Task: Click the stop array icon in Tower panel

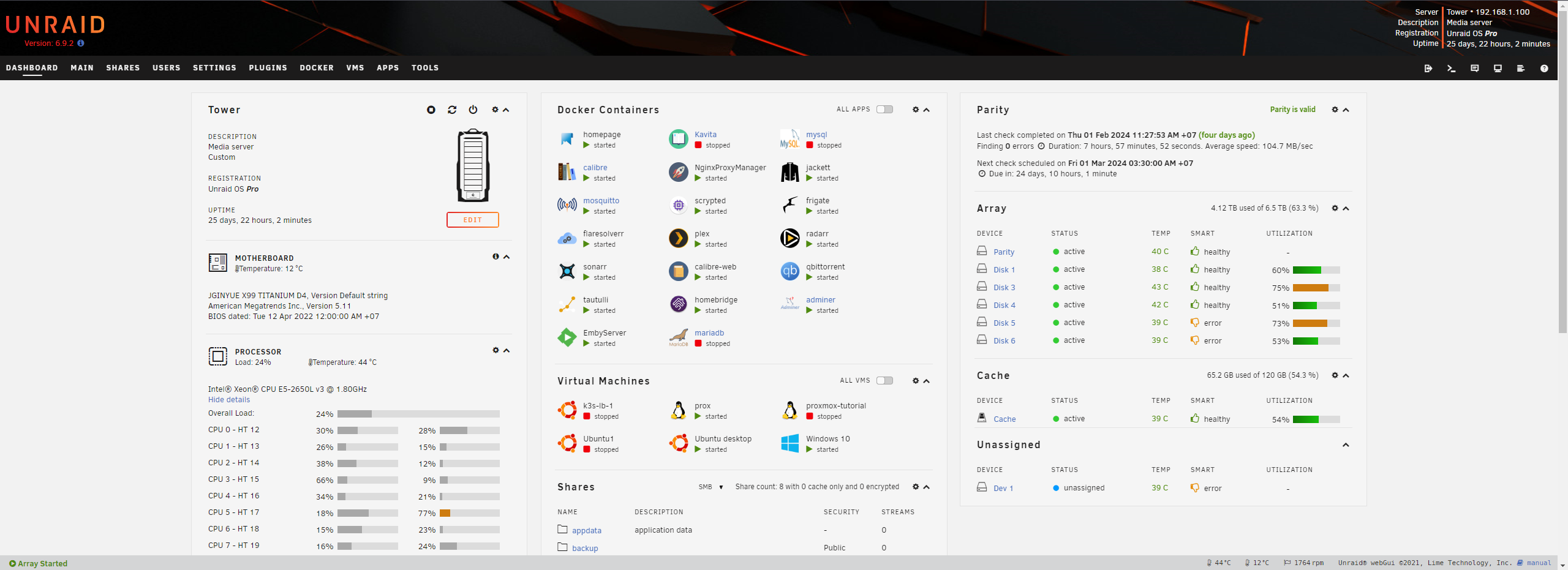Action: point(431,110)
